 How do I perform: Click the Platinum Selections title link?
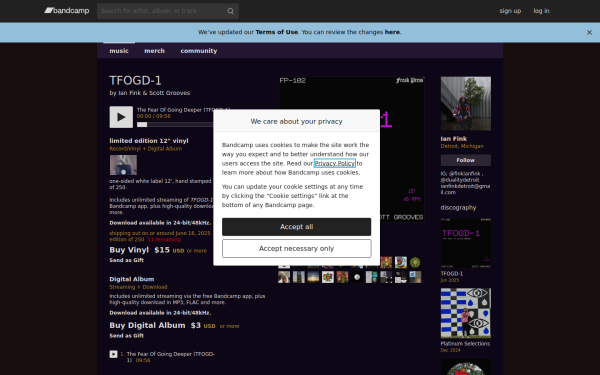(x=465, y=344)
